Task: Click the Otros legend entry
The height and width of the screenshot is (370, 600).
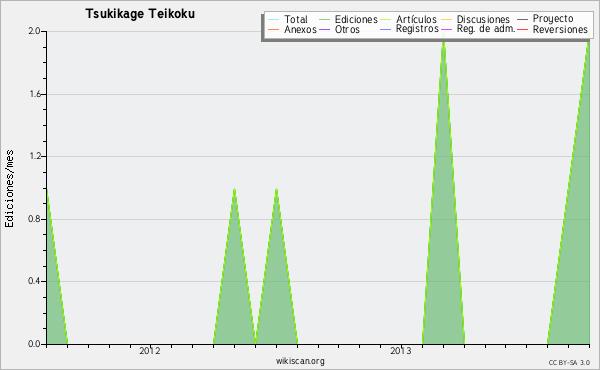Action: (347, 29)
